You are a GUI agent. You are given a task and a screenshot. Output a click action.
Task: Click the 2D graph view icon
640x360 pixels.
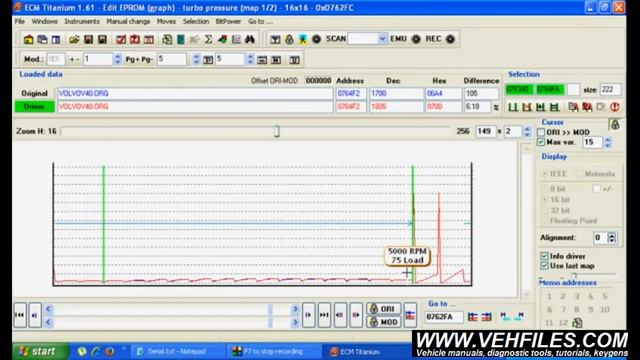(x=236, y=39)
